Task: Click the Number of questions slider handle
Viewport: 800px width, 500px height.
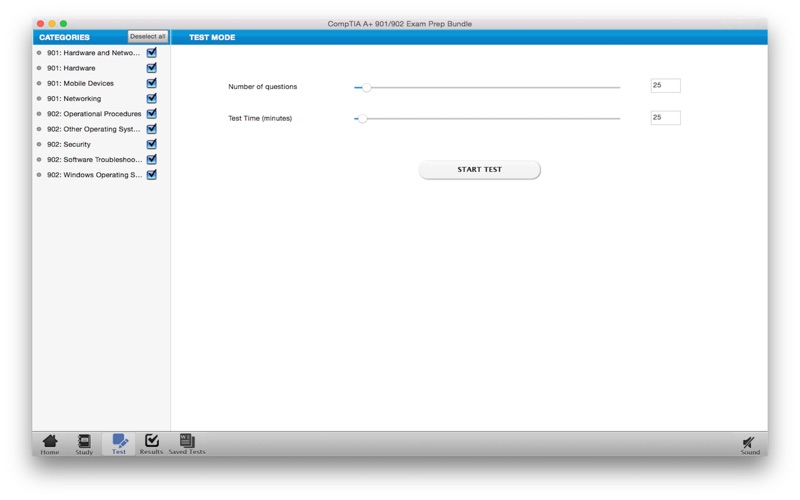Action: (x=366, y=88)
